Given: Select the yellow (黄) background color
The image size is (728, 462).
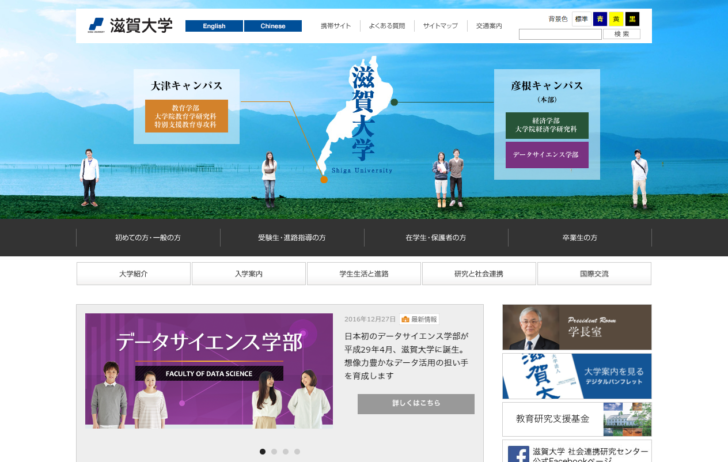Looking at the screenshot, I should pyautogui.click(x=616, y=19).
